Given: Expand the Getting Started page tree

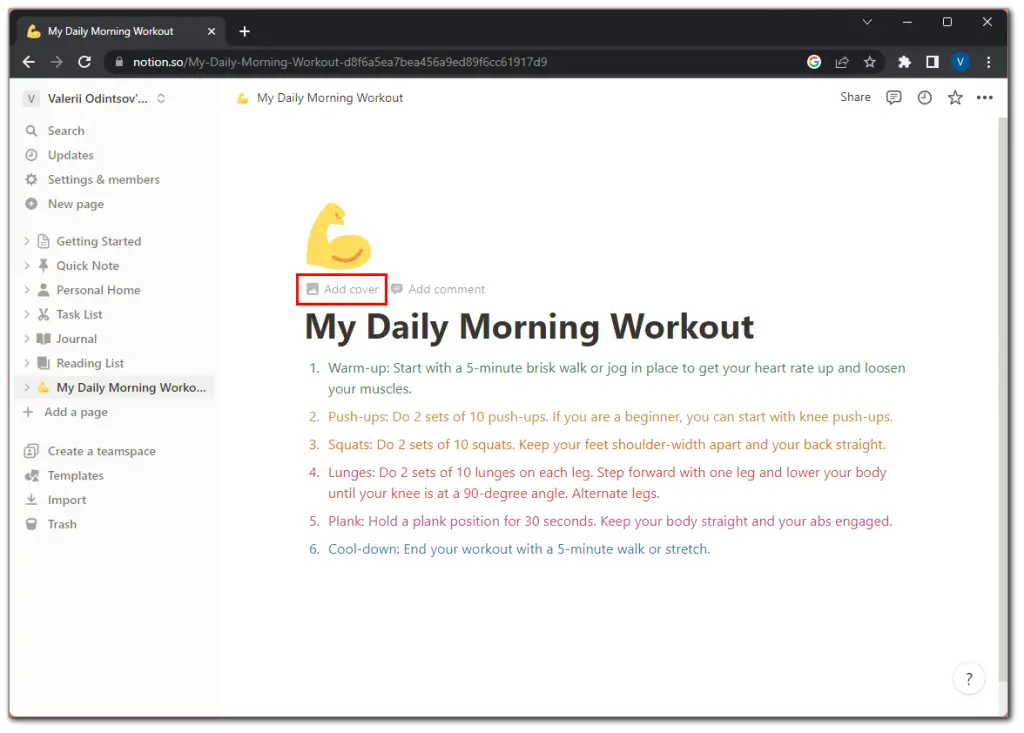Looking at the screenshot, I should click(28, 241).
